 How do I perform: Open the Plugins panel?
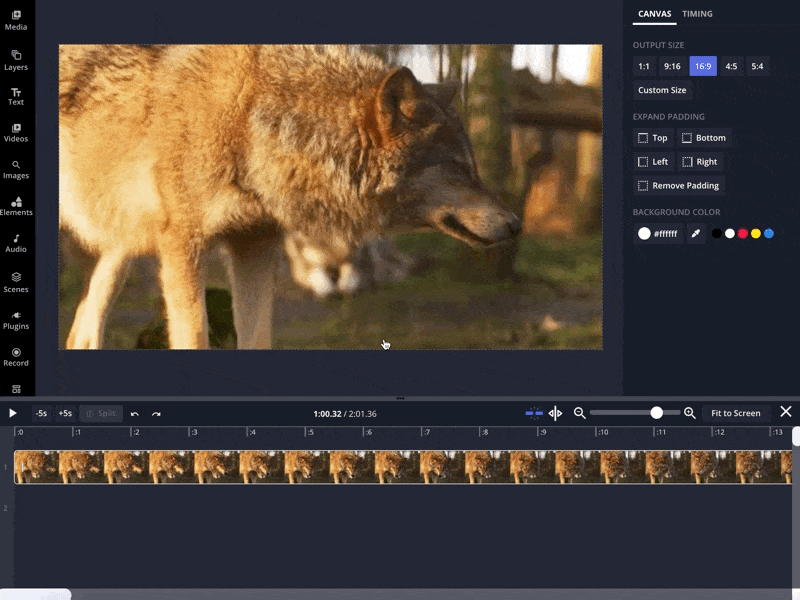(x=16, y=320)
